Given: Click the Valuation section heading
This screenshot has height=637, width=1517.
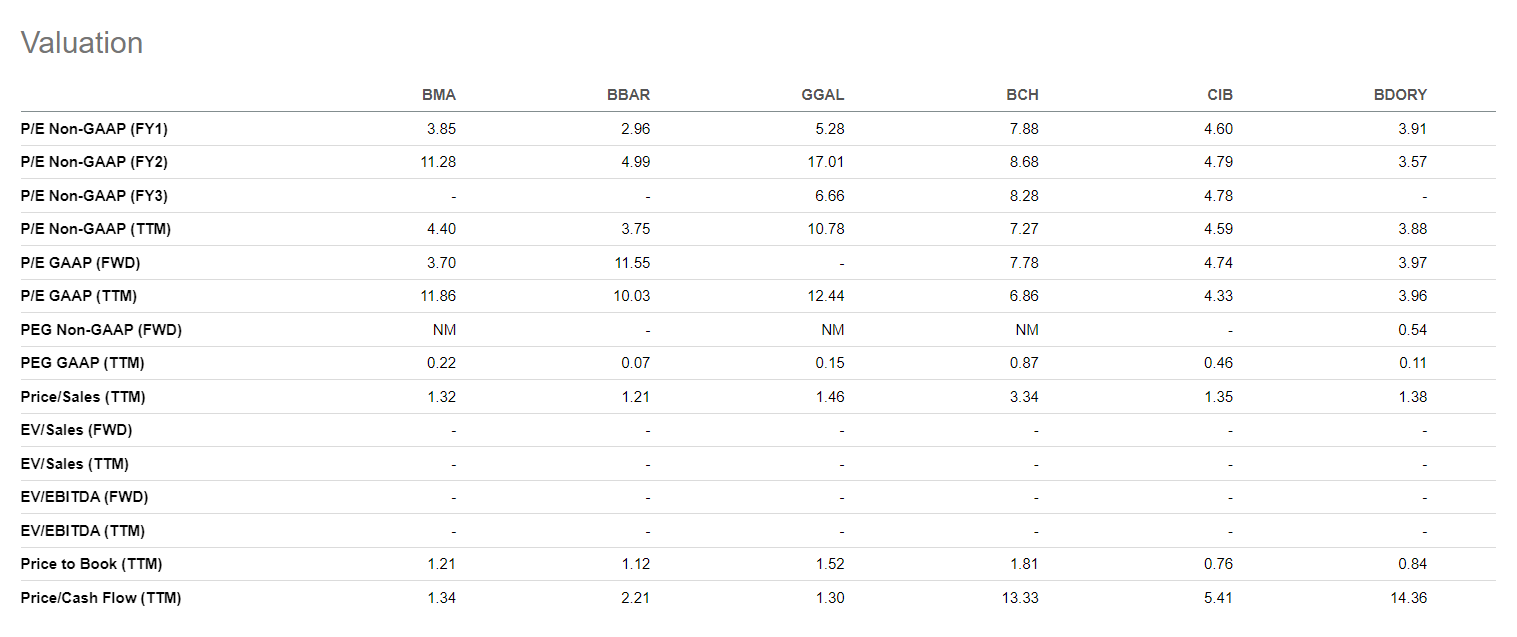Looking at the screenshot, I should pyautogui.click(x=82, y=43).
